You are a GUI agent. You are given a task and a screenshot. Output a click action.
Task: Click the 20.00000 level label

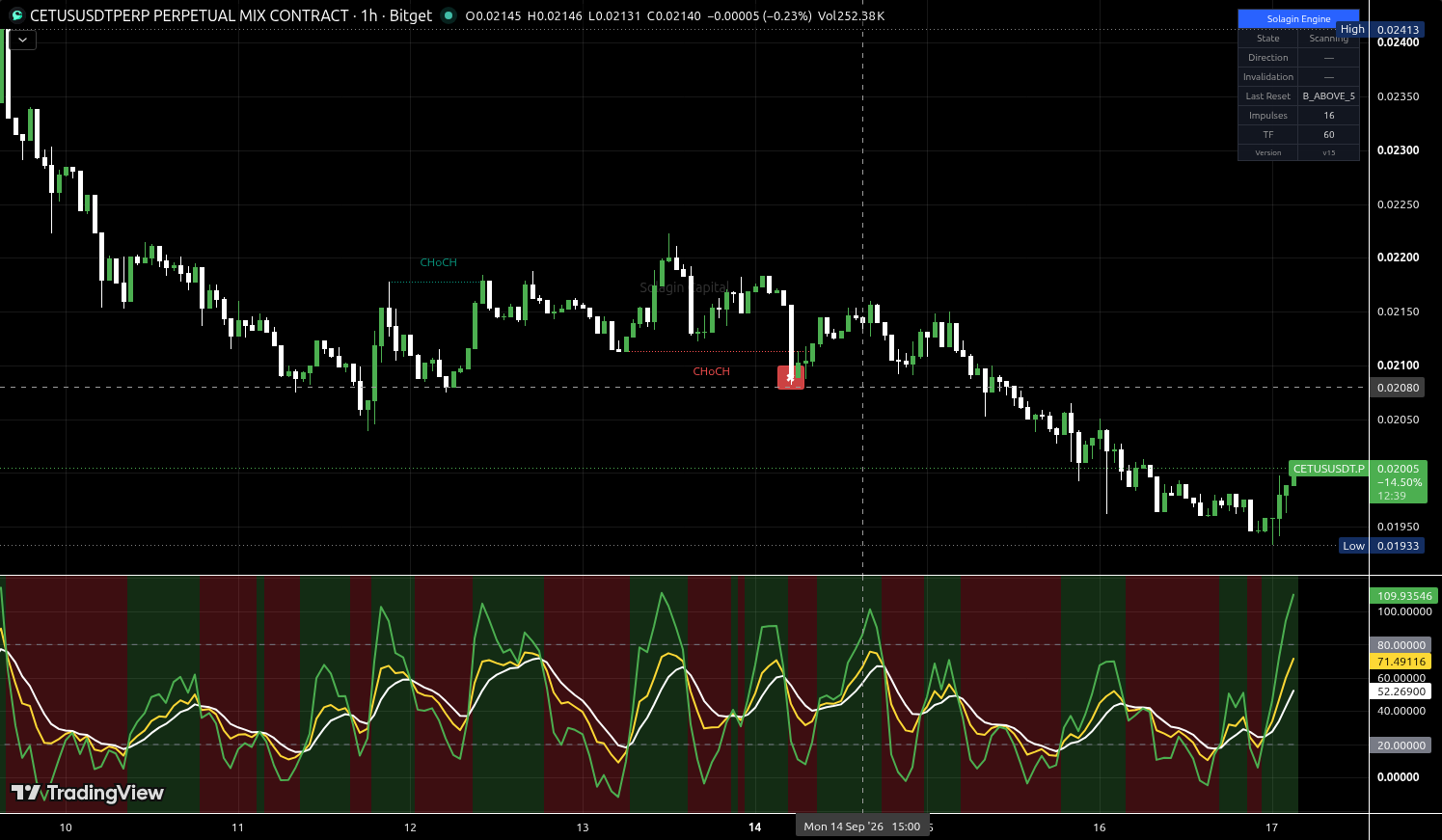(1401, 745)
